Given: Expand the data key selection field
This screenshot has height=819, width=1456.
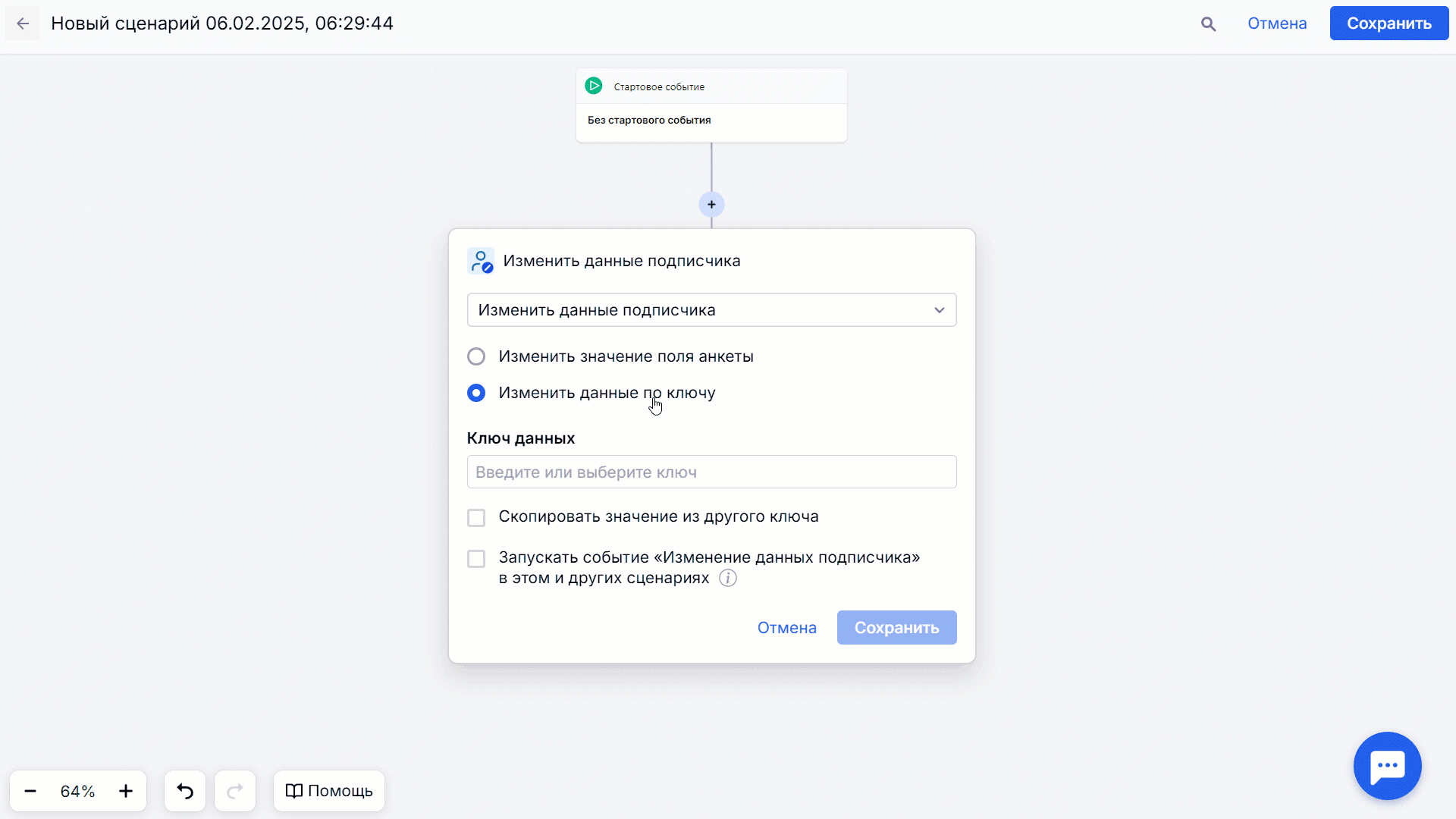Looking at the screenshot, I should tap(711, 472).
